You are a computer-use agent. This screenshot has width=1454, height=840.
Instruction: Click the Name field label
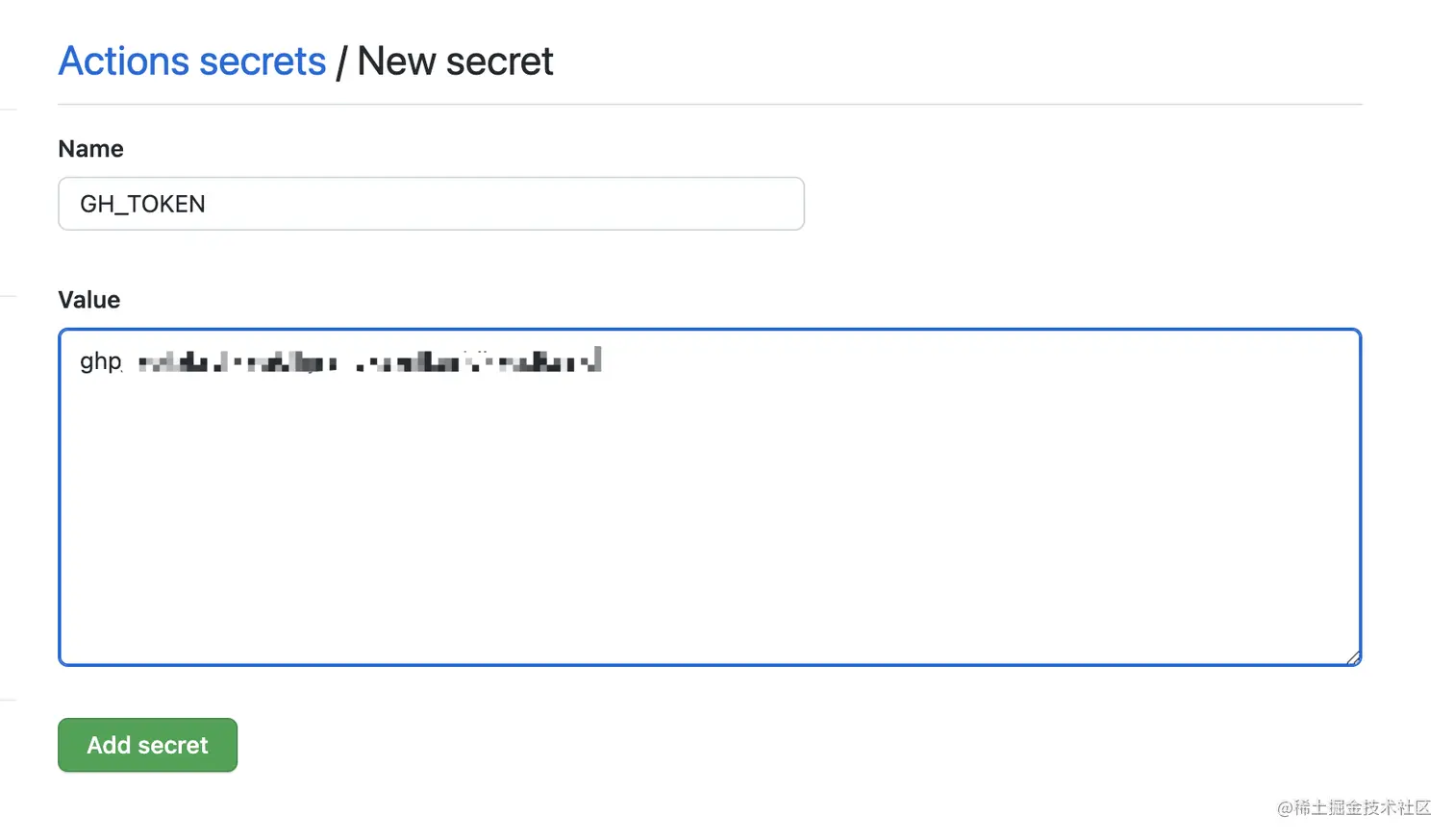point(90,149)
